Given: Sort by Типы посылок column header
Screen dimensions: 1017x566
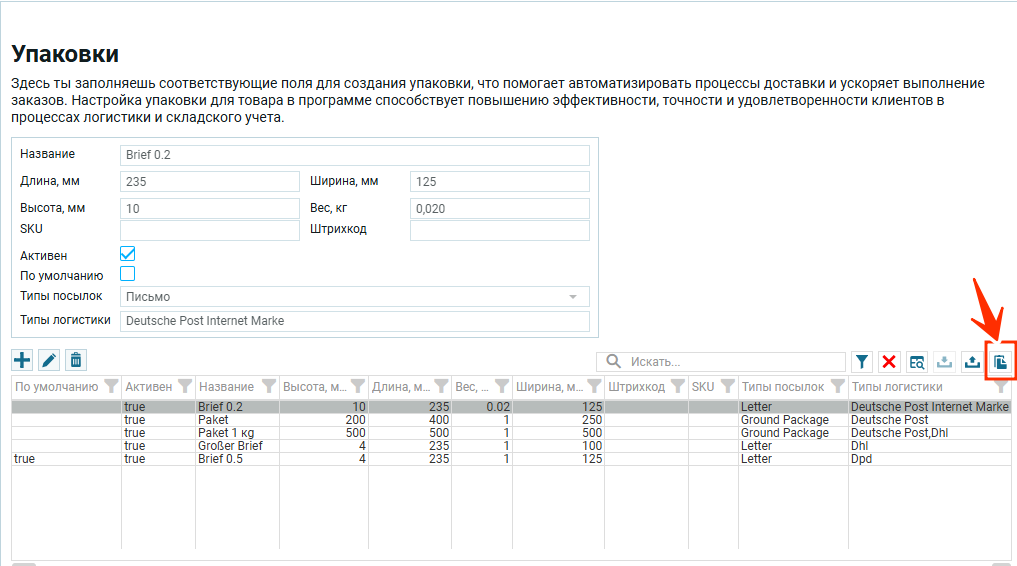Looking at the screenshot, I should pos(782,387).
